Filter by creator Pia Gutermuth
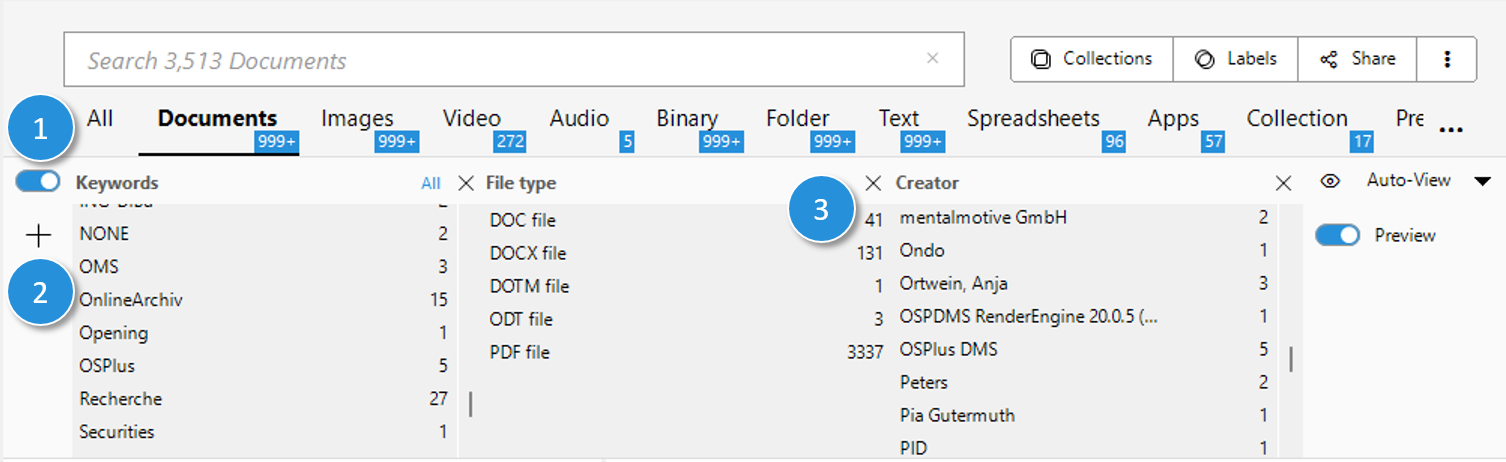Screen dimensions: 1506x462 coord(1084,415)
